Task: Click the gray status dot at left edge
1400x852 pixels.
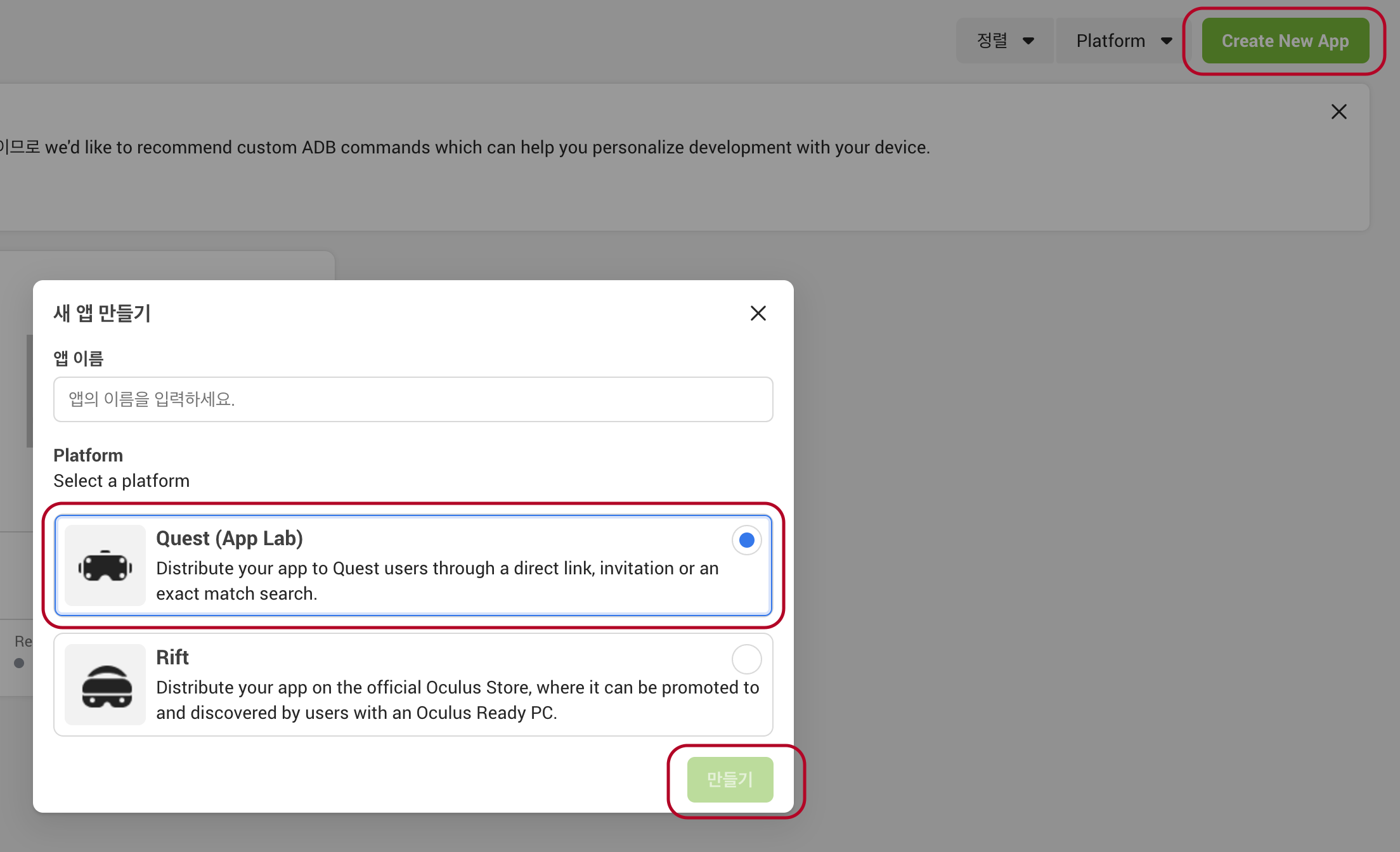Action: 19,663
